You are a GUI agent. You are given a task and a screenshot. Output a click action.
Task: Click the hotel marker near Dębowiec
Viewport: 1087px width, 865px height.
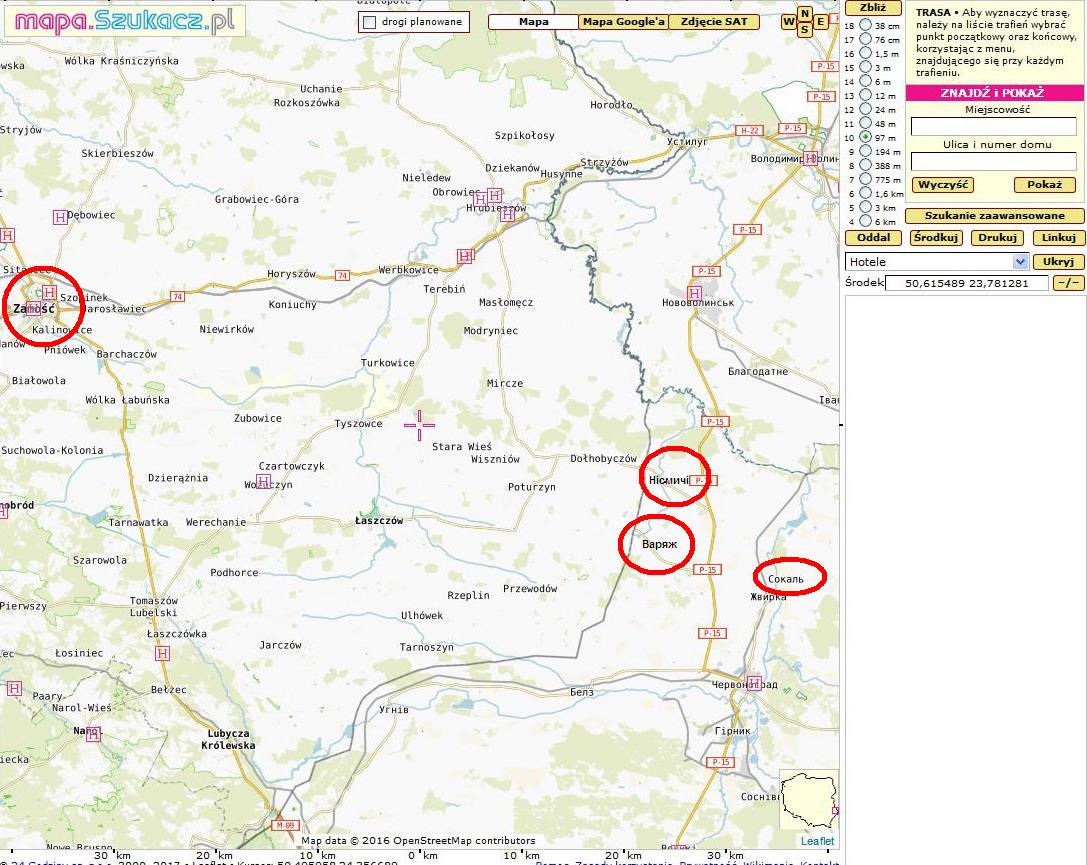(60, 217)
